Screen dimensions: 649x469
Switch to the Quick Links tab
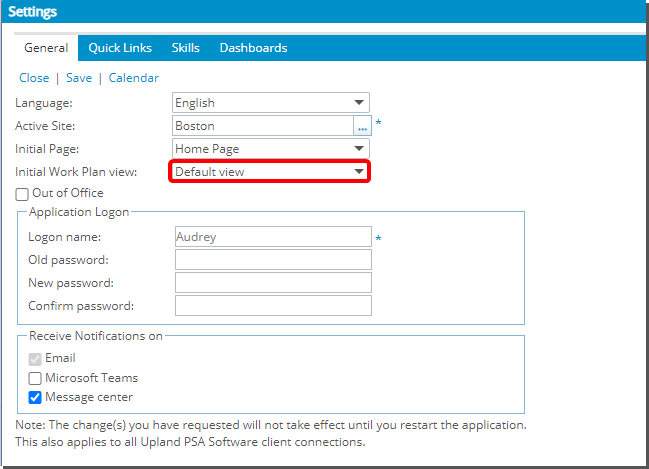click(x=120, y=48)
